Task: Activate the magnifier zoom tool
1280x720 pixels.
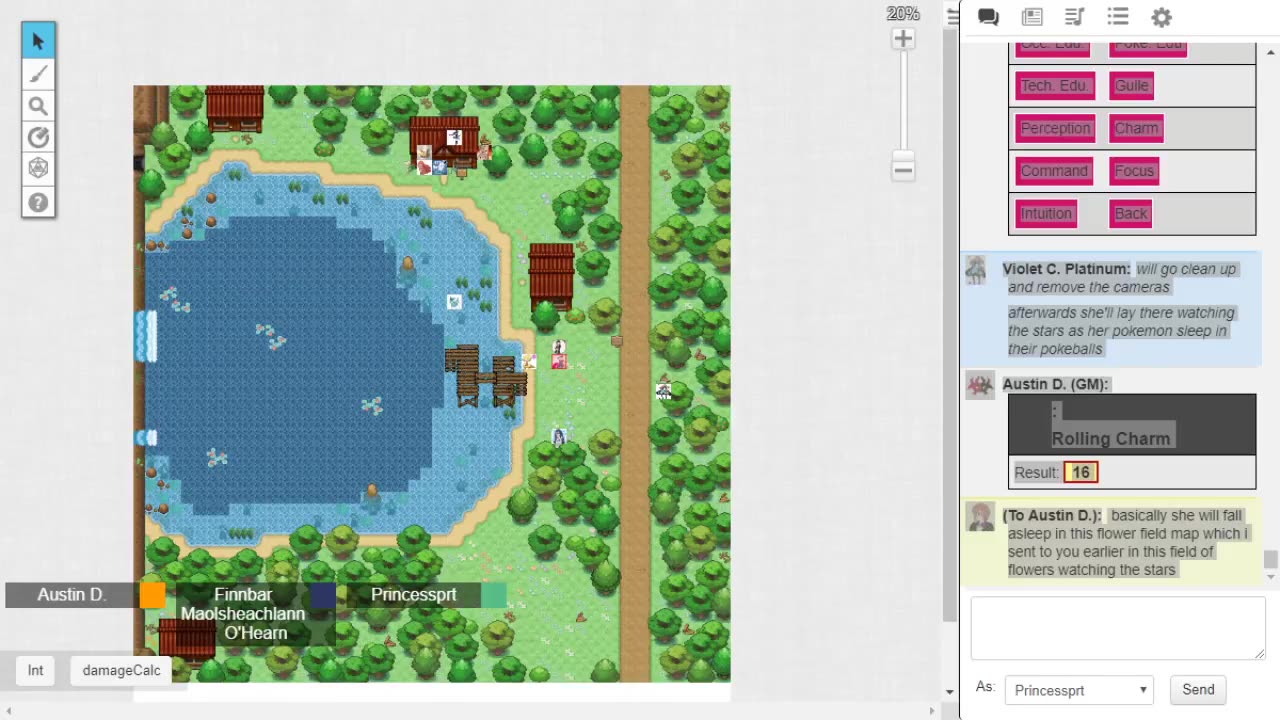Action: [x=38, y=106]
